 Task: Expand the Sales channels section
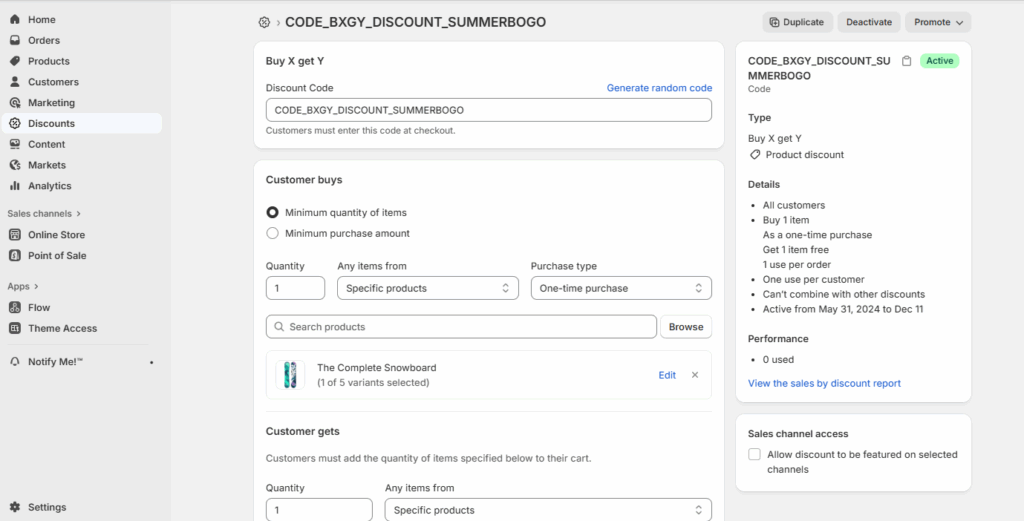[x=44, y=213]
